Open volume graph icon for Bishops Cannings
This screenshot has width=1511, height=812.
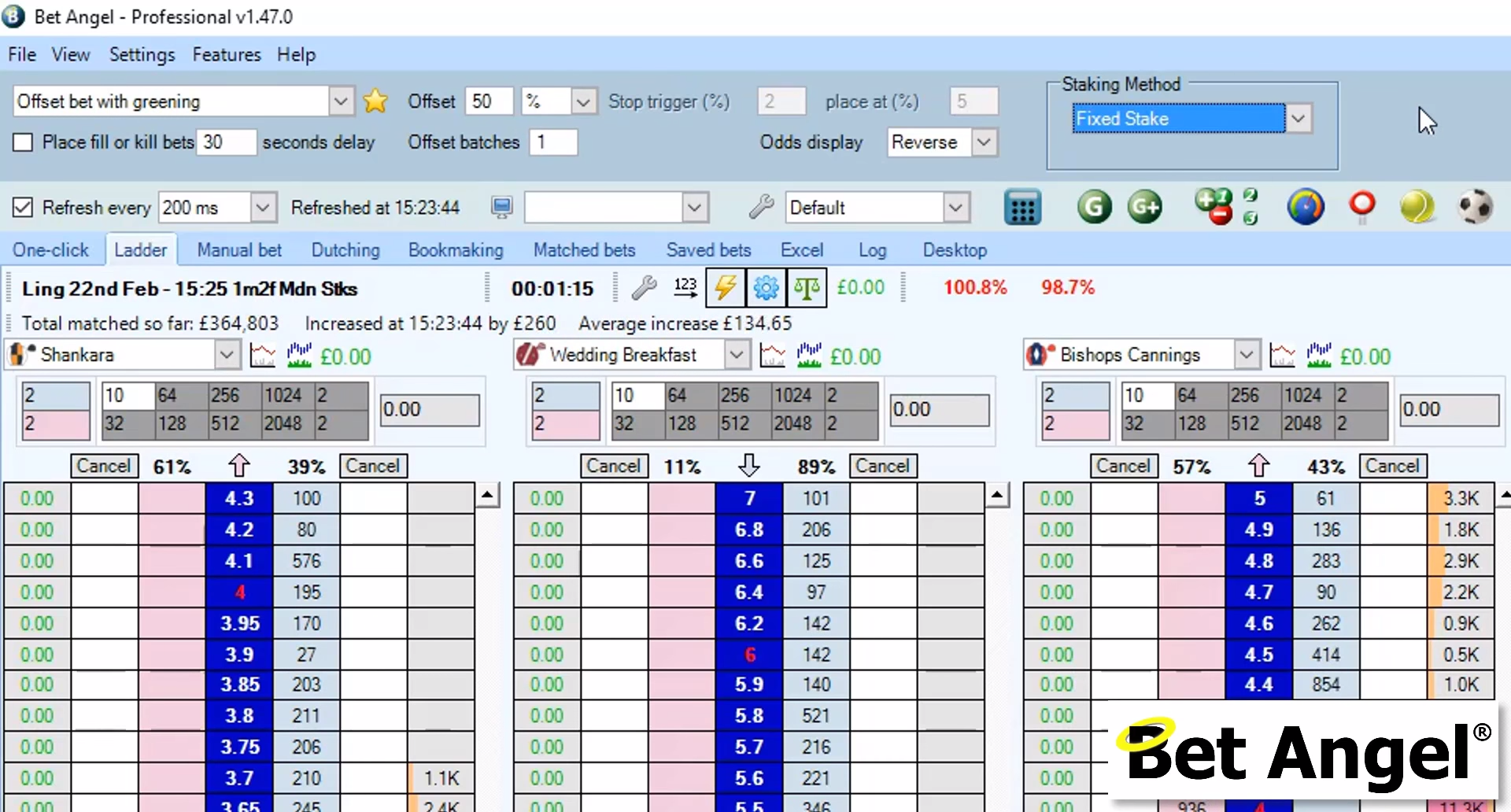pyautogui.click(x=1319, y=356)
